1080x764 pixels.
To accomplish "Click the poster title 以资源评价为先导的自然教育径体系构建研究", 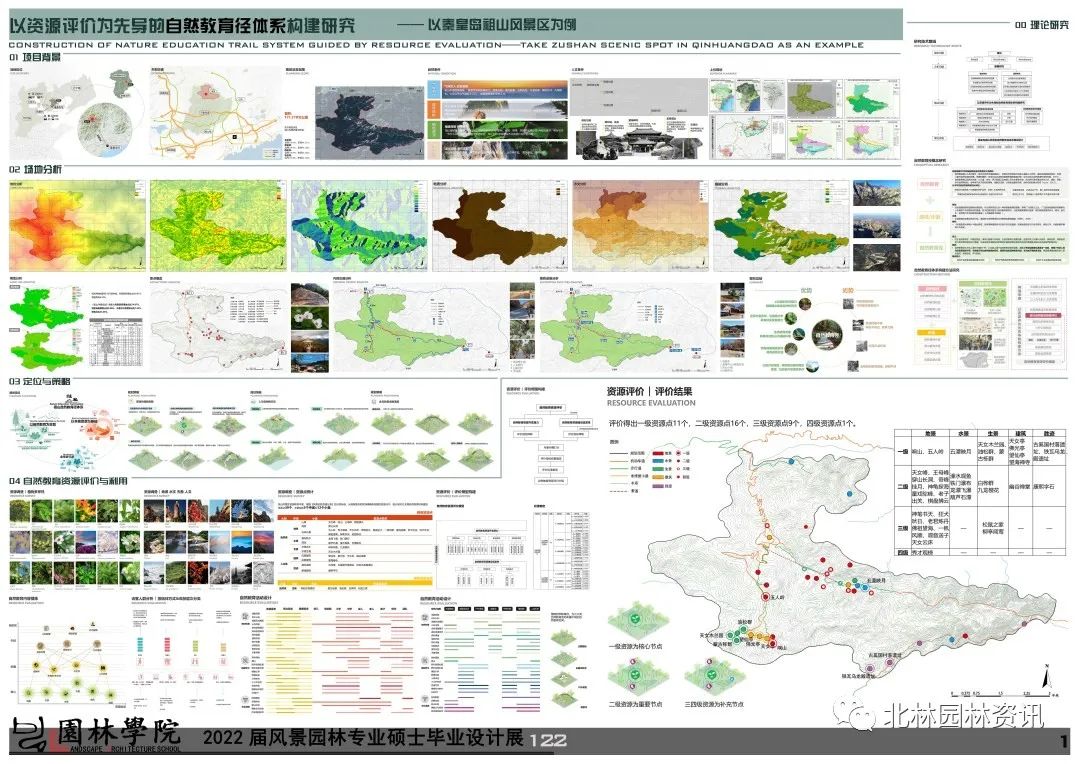I will click(x=183, y=25).
